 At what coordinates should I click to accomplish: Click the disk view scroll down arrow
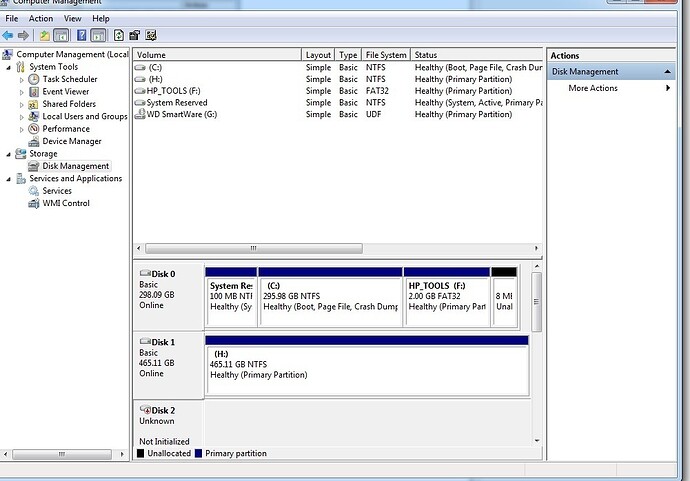point(537,441)
